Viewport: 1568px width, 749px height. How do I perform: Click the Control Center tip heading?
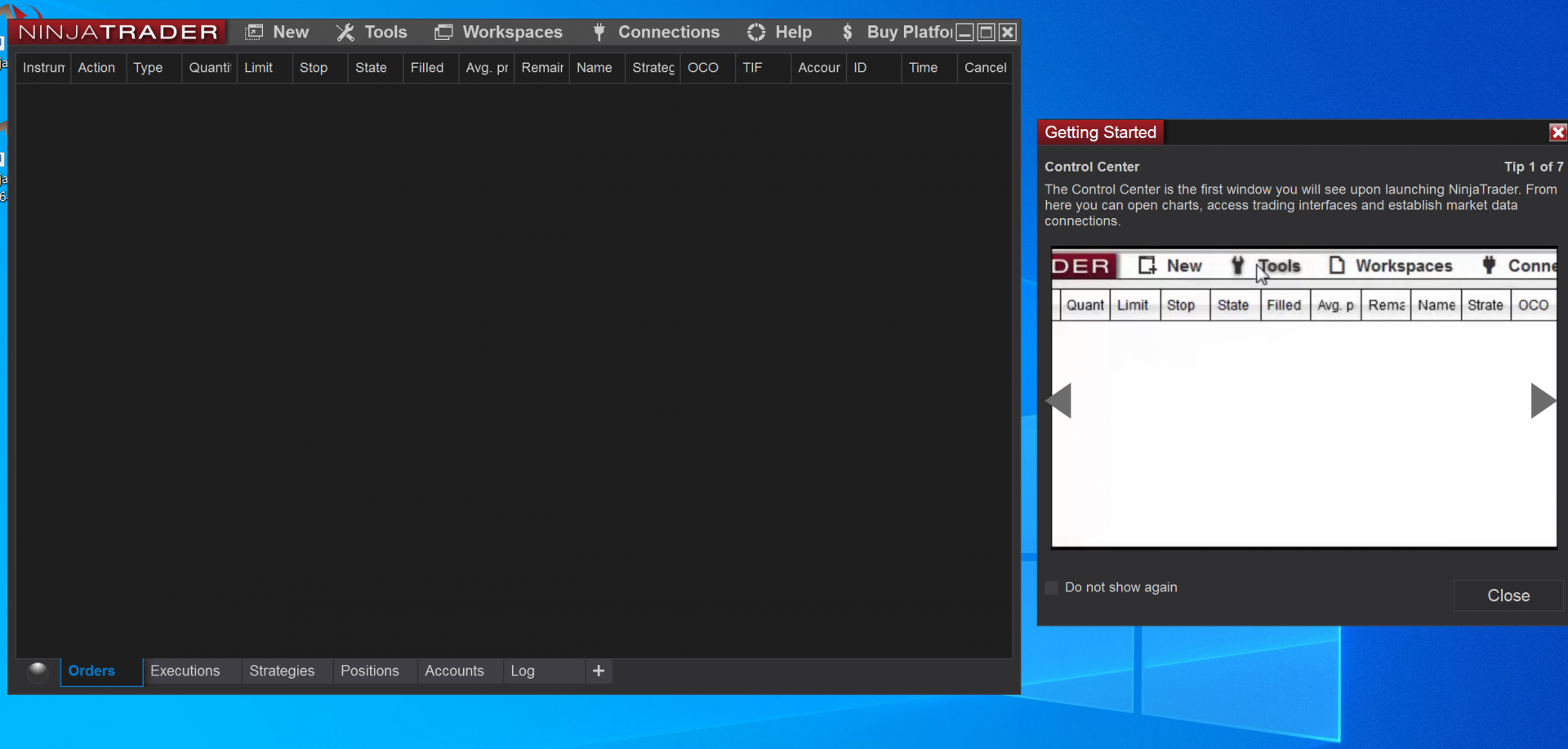coord(1092,167)
